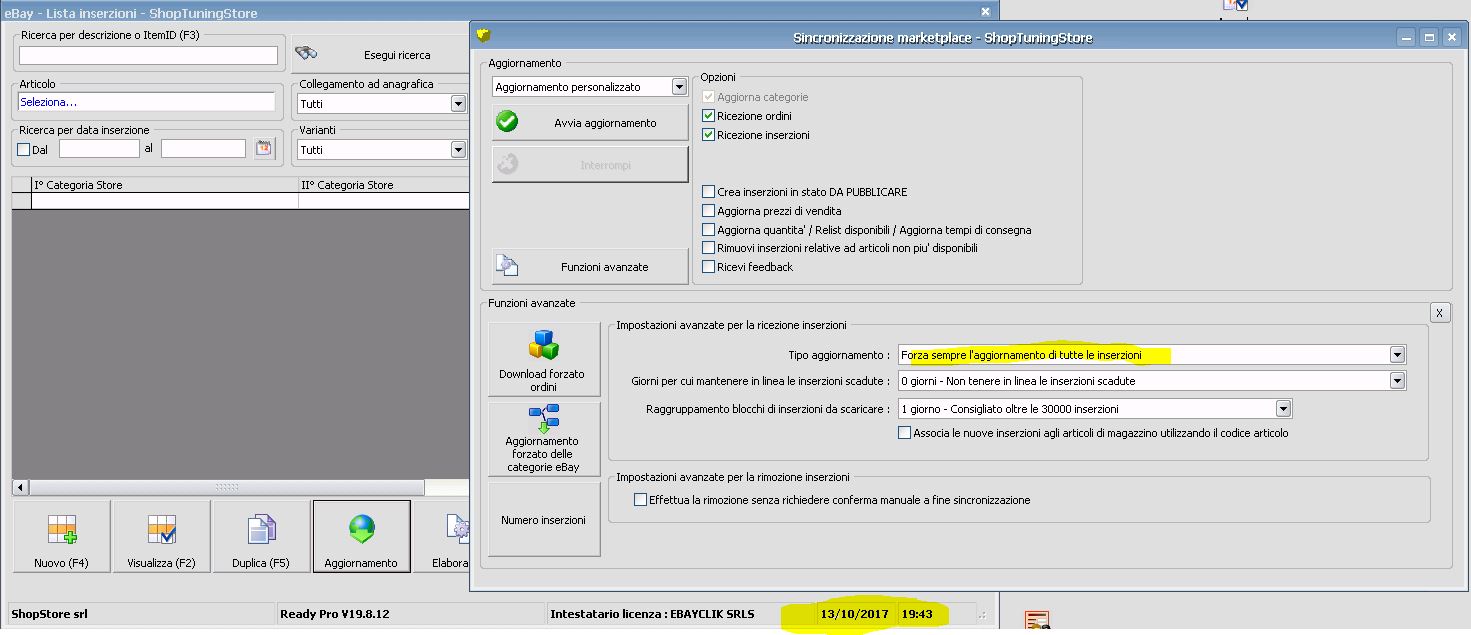Check Effettua la rimozione senza conferma manuale
This screenshot has width=1471, height=635.
click(640, 500)
